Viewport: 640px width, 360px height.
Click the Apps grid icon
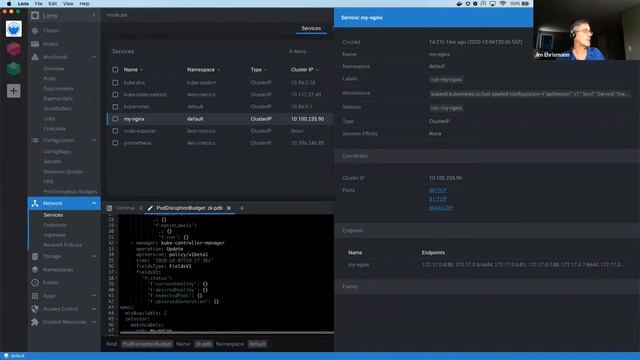pos(35,296)
